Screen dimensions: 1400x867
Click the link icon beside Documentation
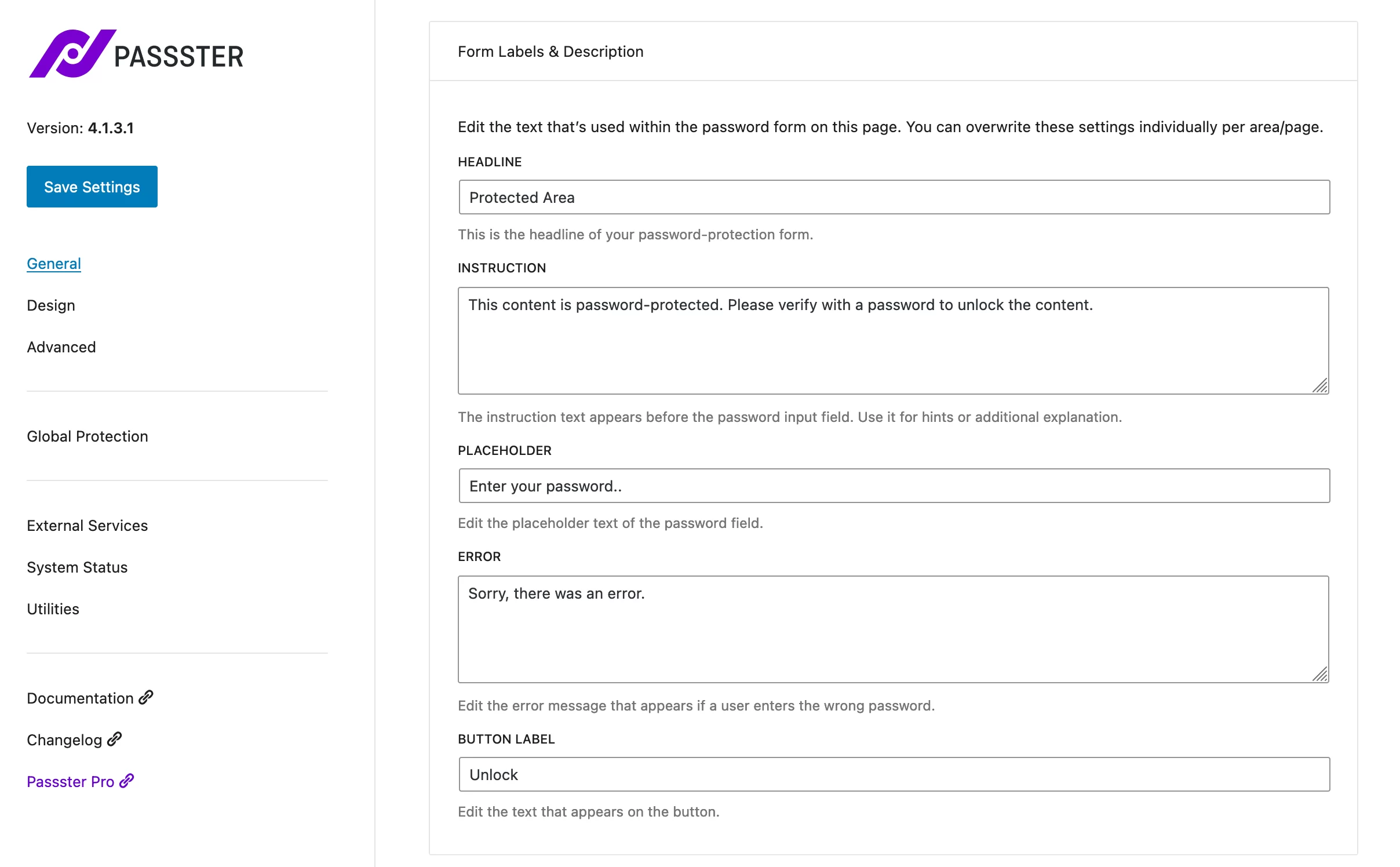[146, 697]
